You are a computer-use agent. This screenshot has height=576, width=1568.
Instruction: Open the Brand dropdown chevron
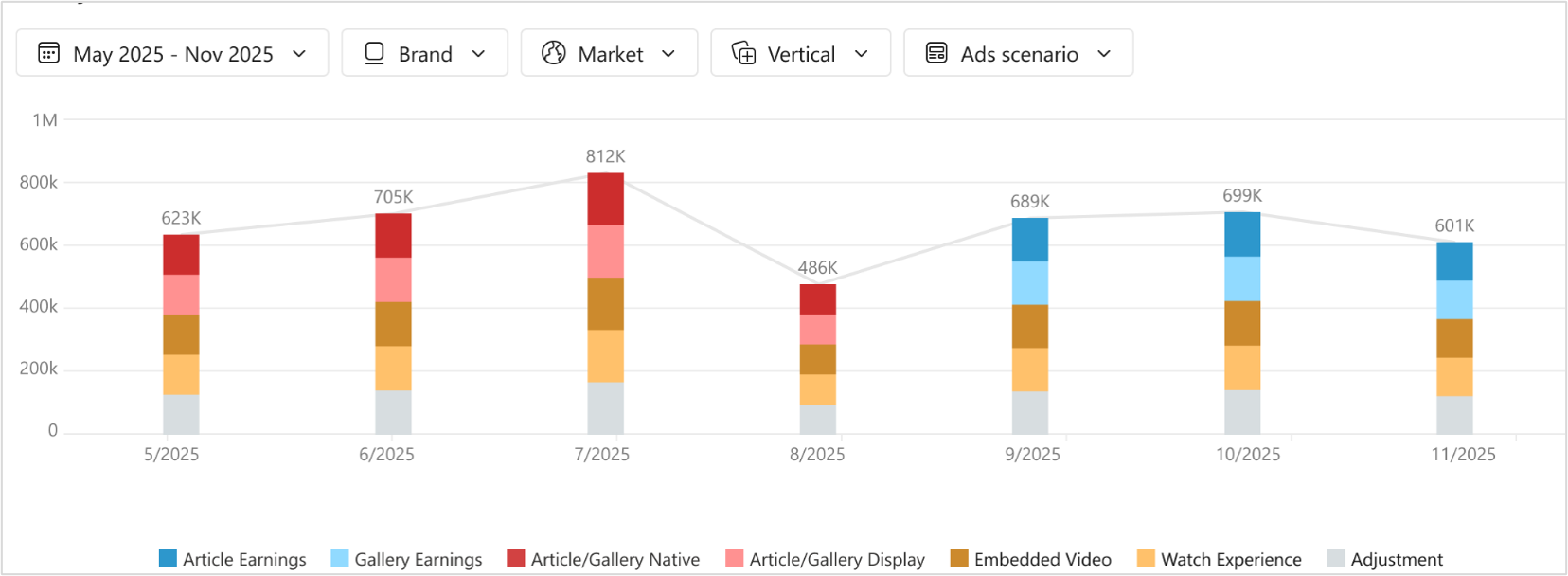tap(478, 54)
